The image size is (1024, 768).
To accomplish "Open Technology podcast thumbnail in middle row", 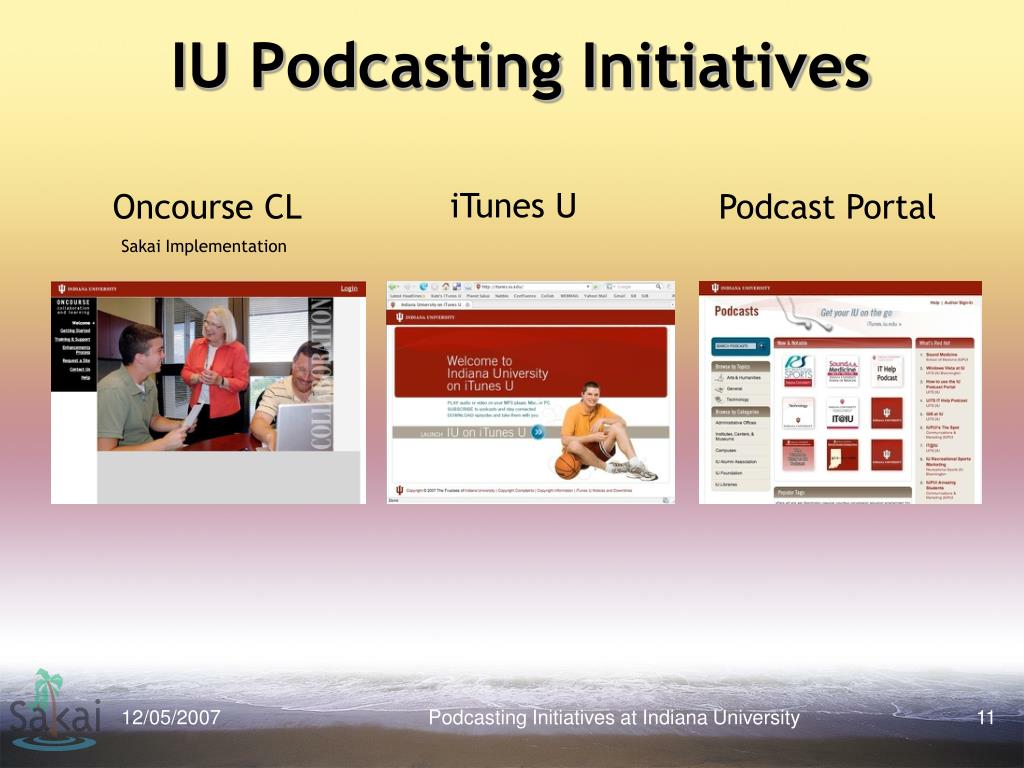I will pyautogui.click(x=798, y=413).
